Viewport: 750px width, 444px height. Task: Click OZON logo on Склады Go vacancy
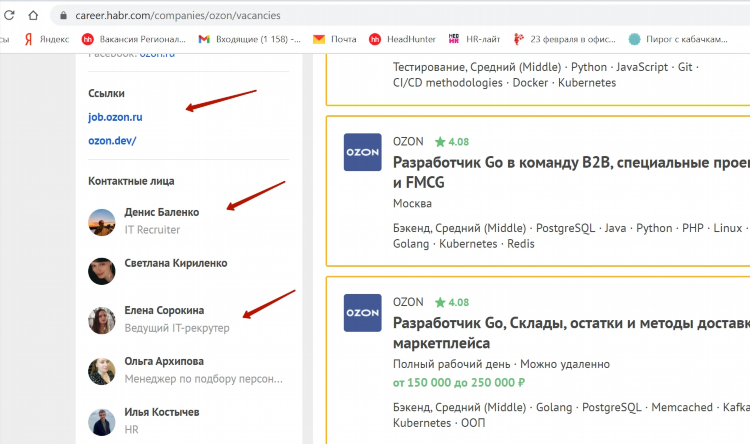coord(363,313)
